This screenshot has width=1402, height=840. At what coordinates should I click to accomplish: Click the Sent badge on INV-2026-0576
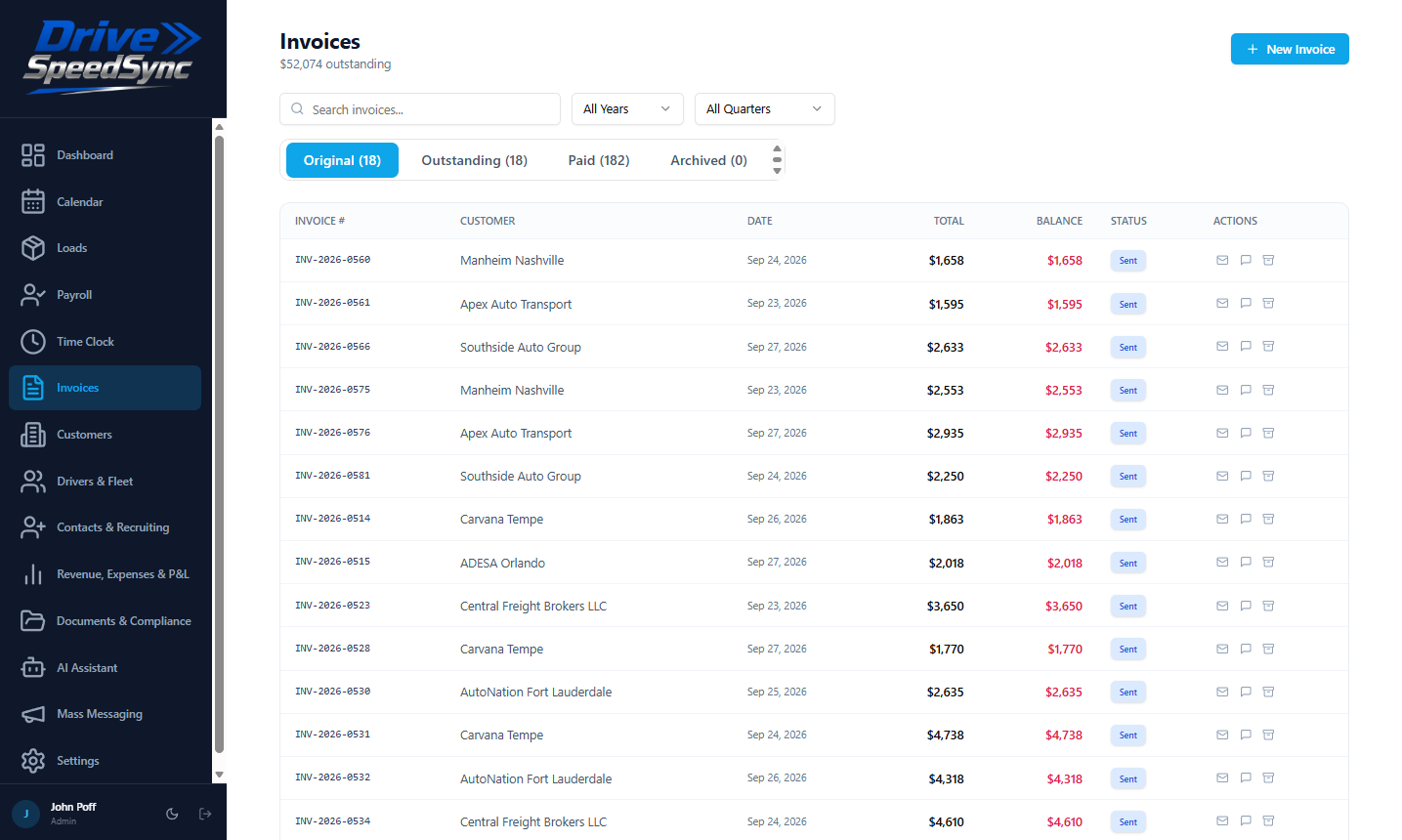tap(1128, 434)
